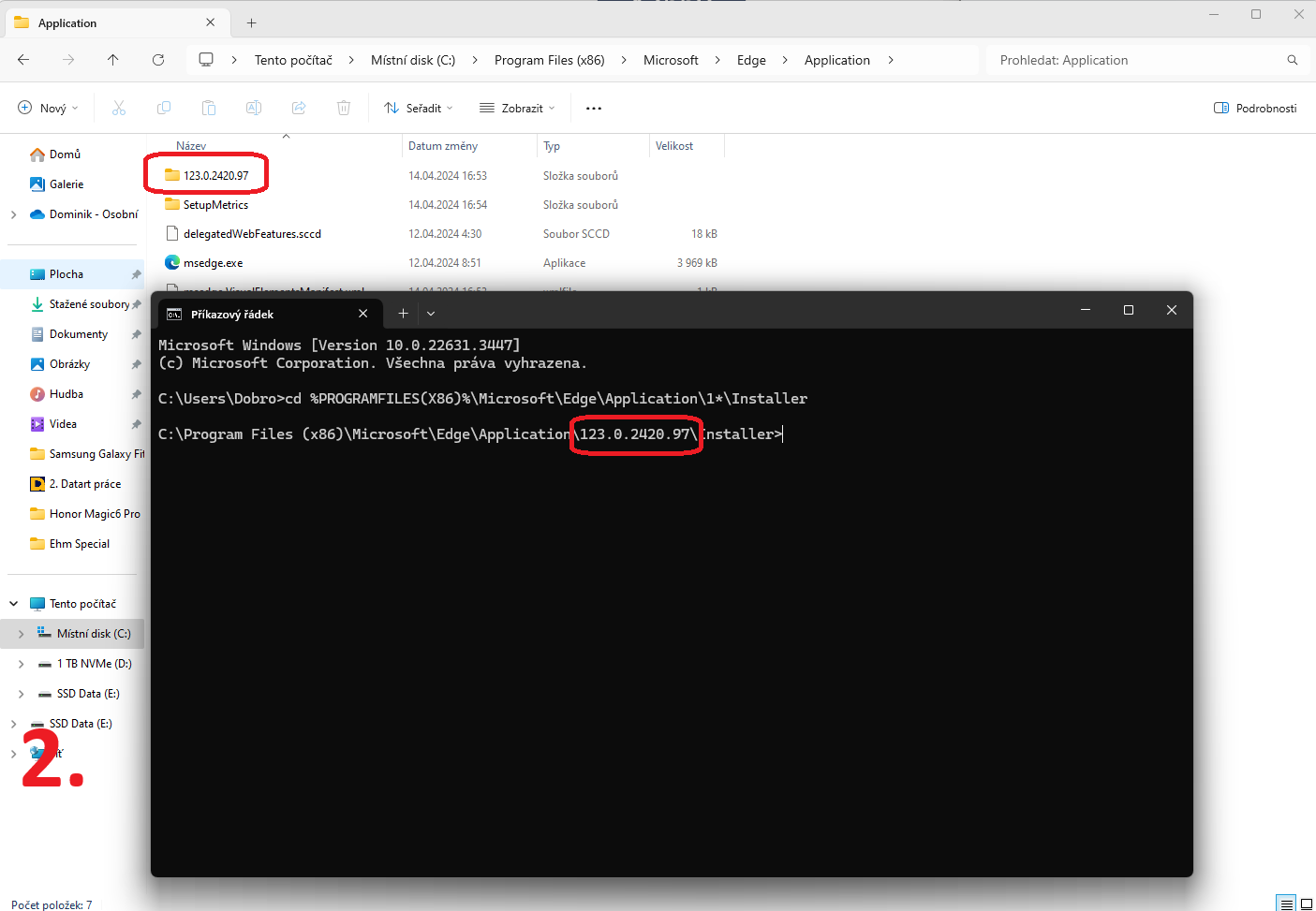The height and width of the screenshot is (911, 1316).
Task: Open Honor Magic6 Pro folder
Action: pos(85,514)
